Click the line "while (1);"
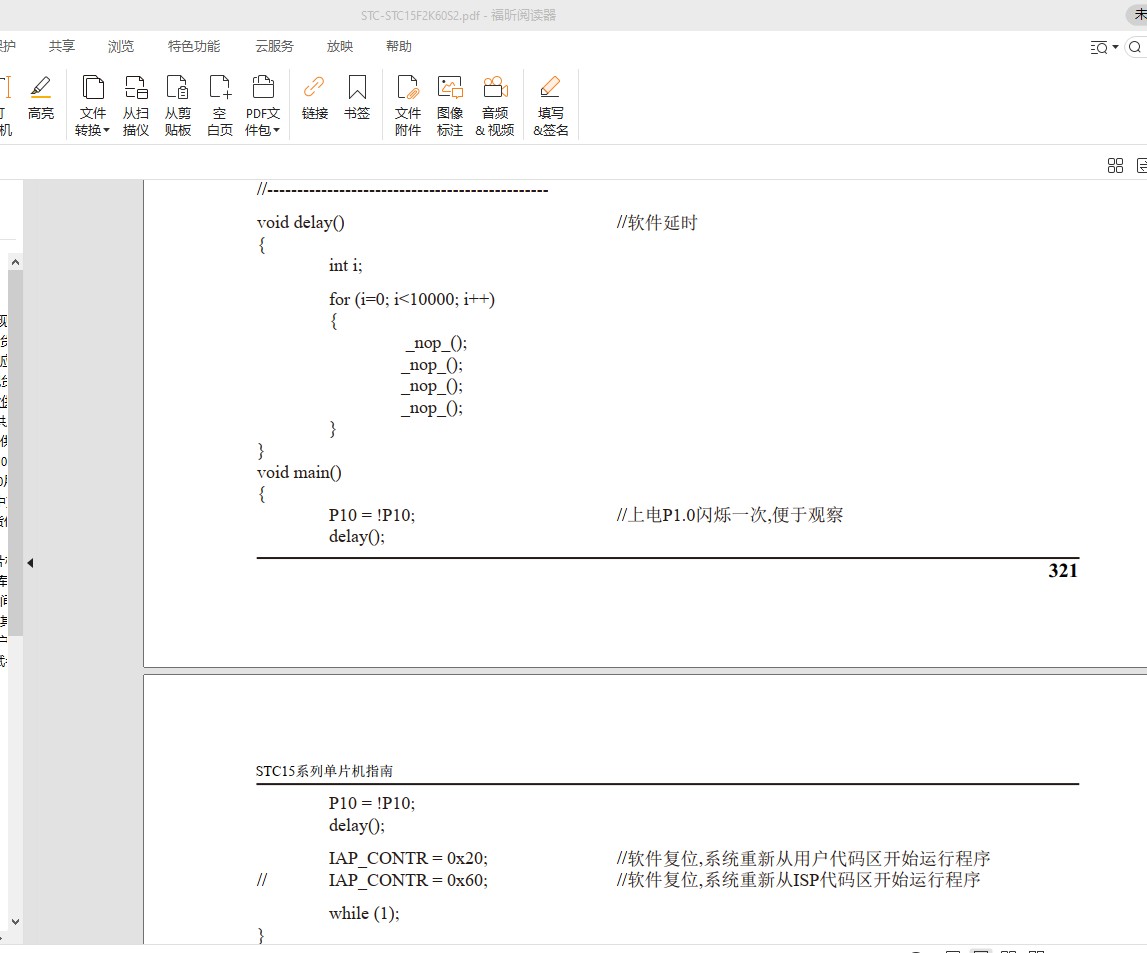1147x953 pixels. [364, 914]
